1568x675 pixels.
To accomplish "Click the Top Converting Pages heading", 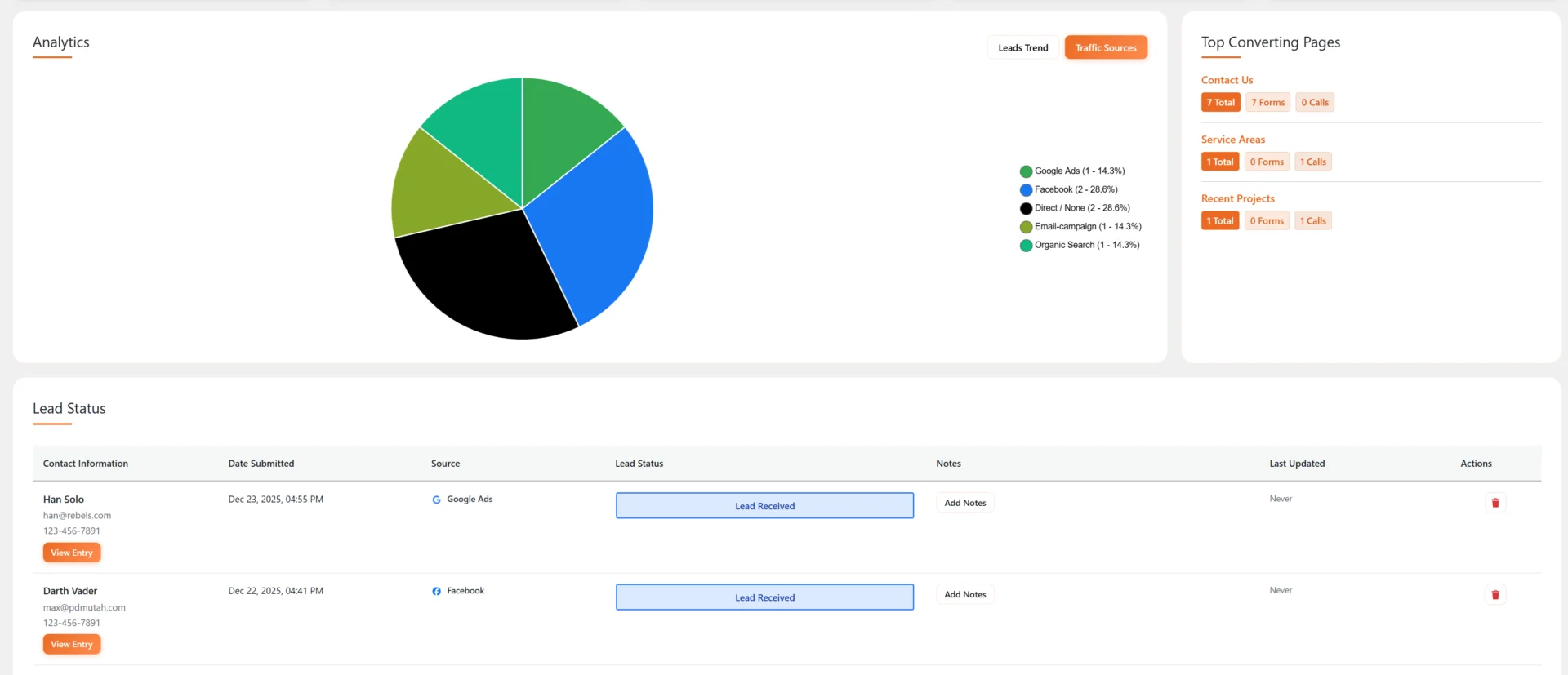I will click(1271, 42).
